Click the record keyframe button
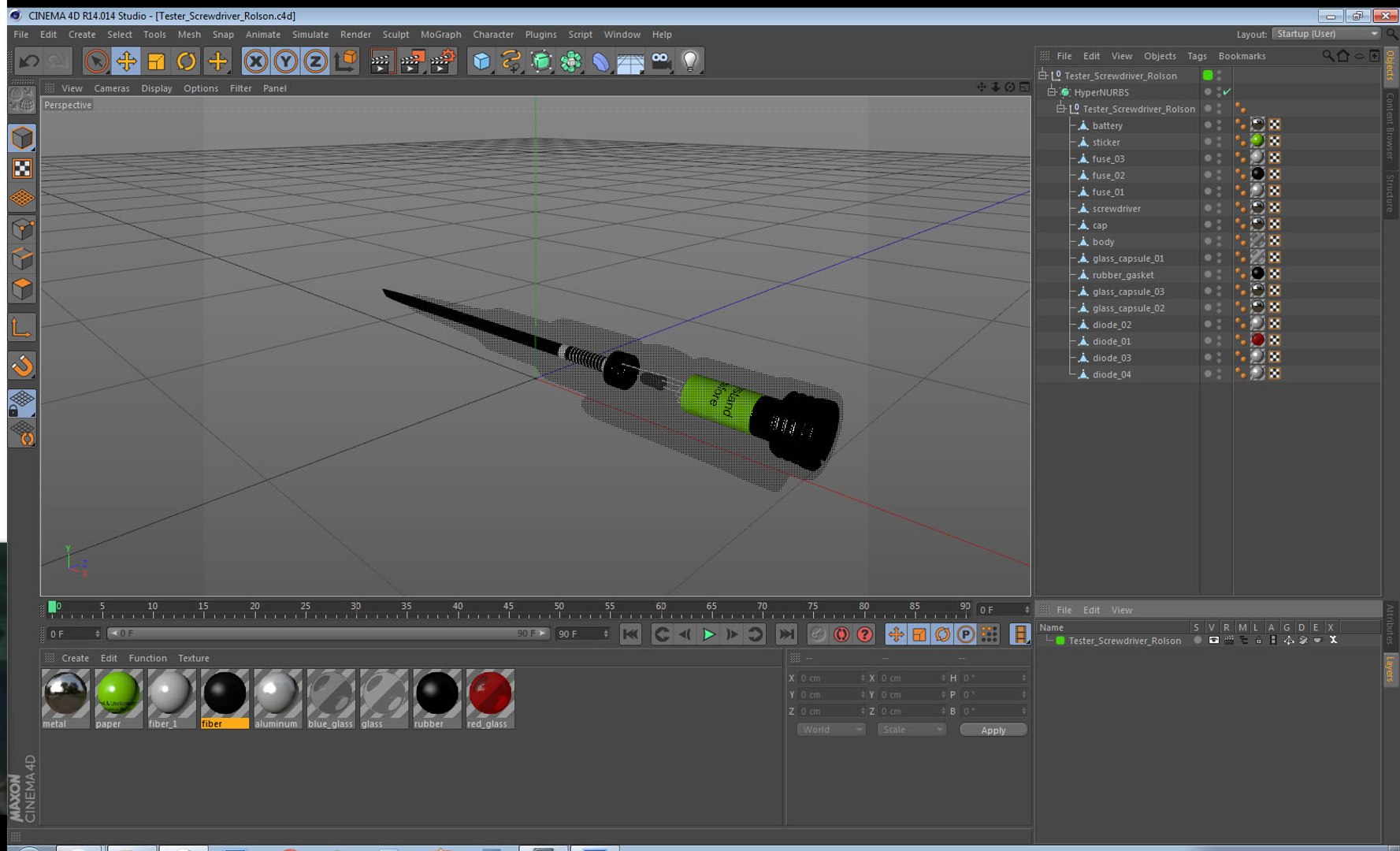The image size is (1400, 851). pyautogui.click(x=818, y=634)
